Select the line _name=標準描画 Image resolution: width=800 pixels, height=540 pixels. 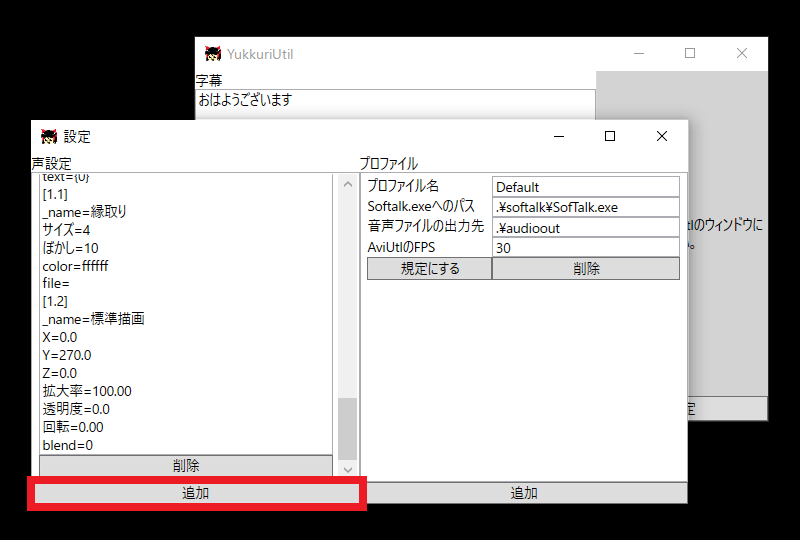[93, 319]
